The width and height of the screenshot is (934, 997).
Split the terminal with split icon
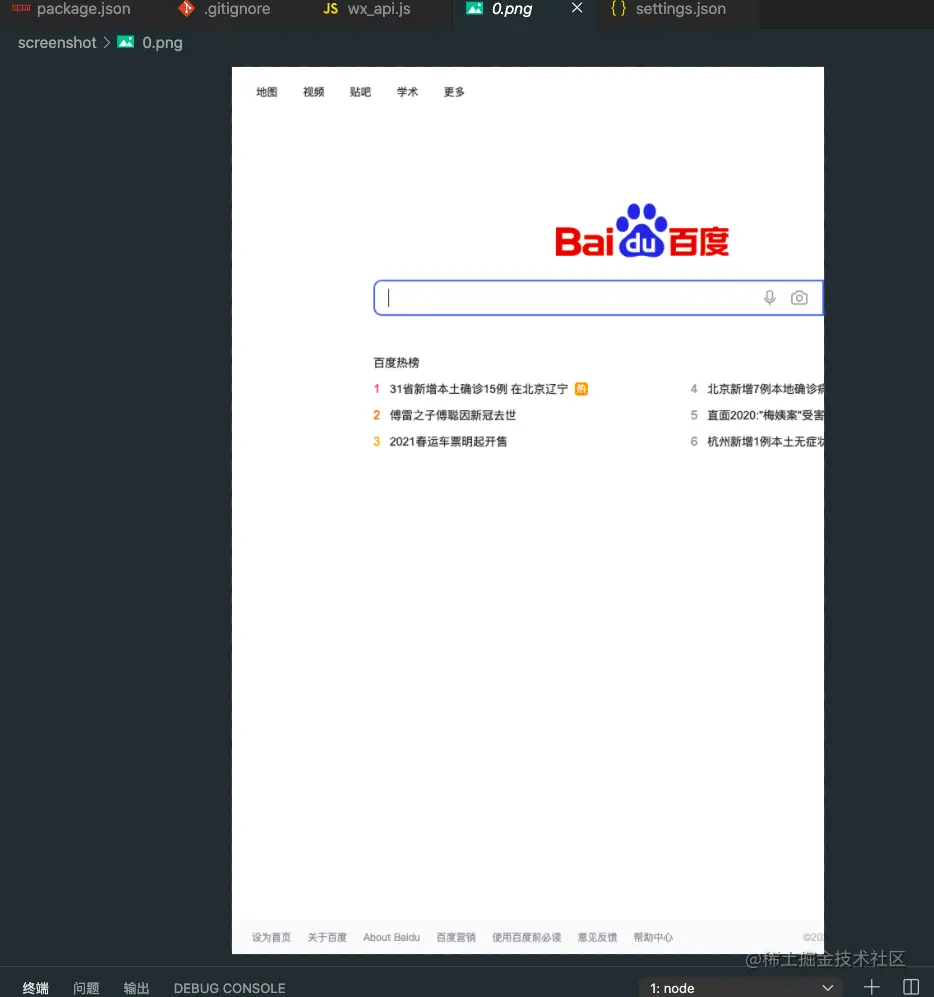[910, 987]
